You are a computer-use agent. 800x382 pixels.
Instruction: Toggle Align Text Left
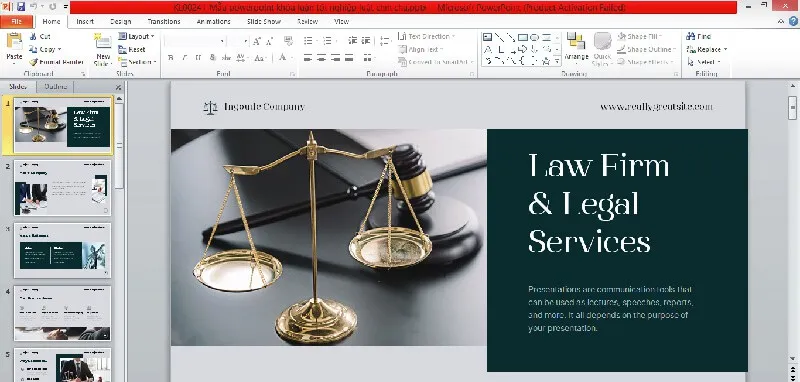click(x=308, y=58)
